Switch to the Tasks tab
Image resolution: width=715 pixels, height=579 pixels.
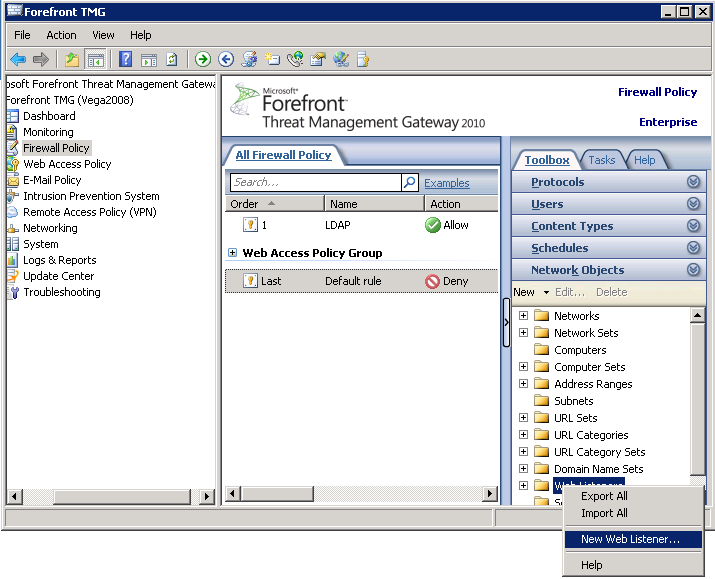tap(602, 160)
